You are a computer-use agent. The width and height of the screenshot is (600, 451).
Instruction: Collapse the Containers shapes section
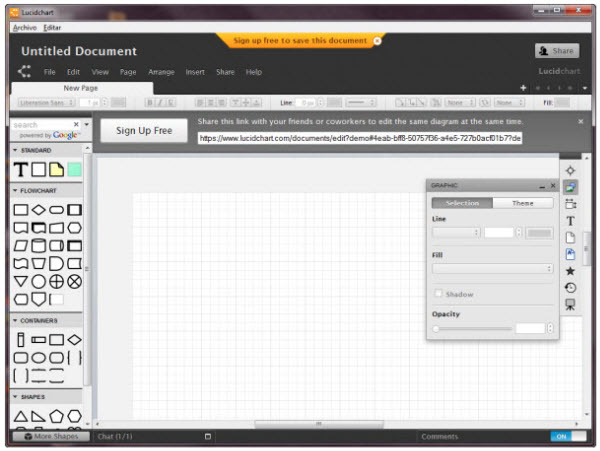(15, 321)
